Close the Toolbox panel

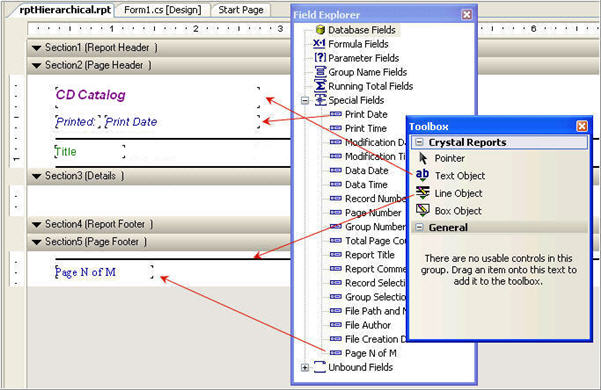pyautogui.click(x=582, y=126)
